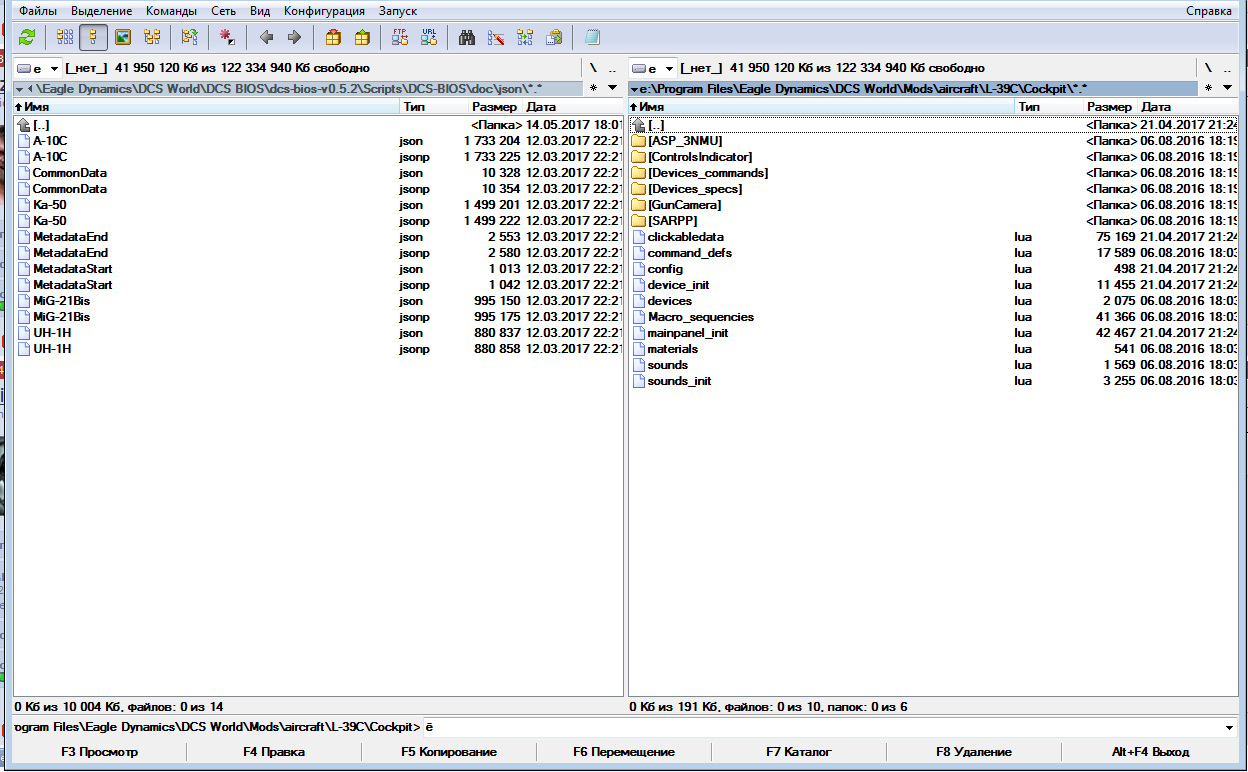Click F5 Копирование button
The image size is (1248, 772).
(449, 752)
